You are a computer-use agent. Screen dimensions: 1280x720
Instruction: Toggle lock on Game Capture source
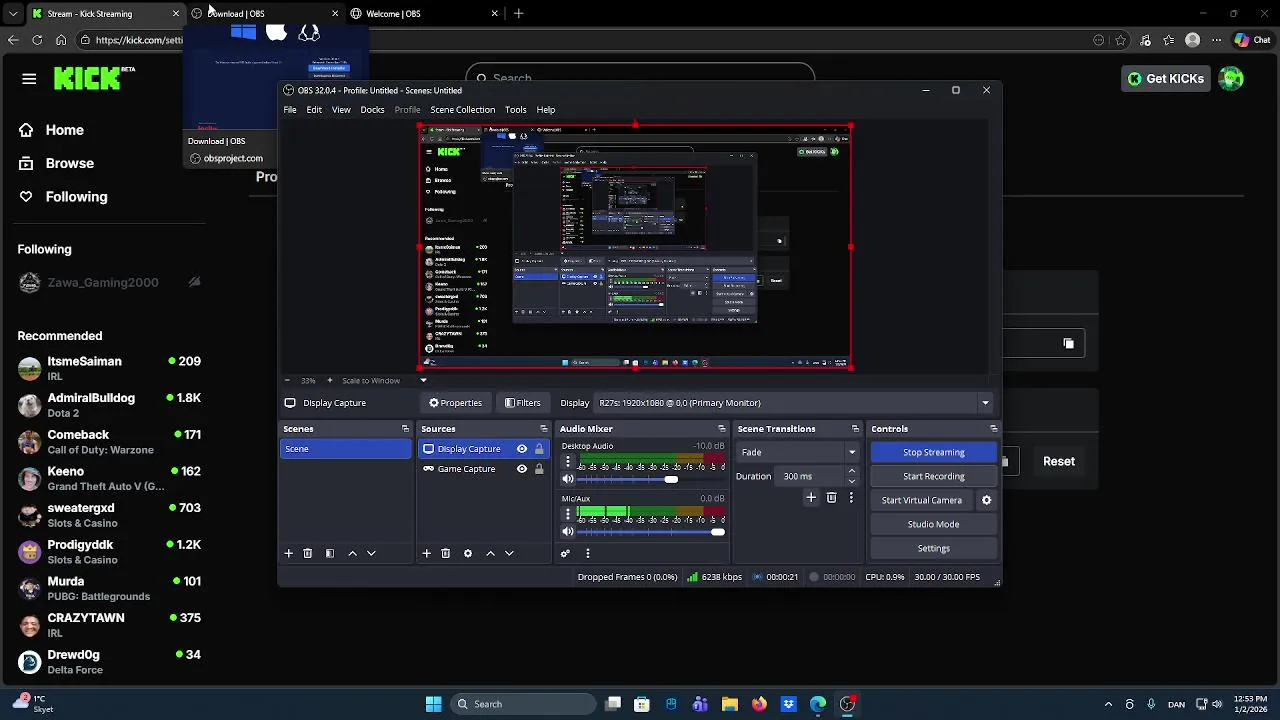click(x=539, y=469)
